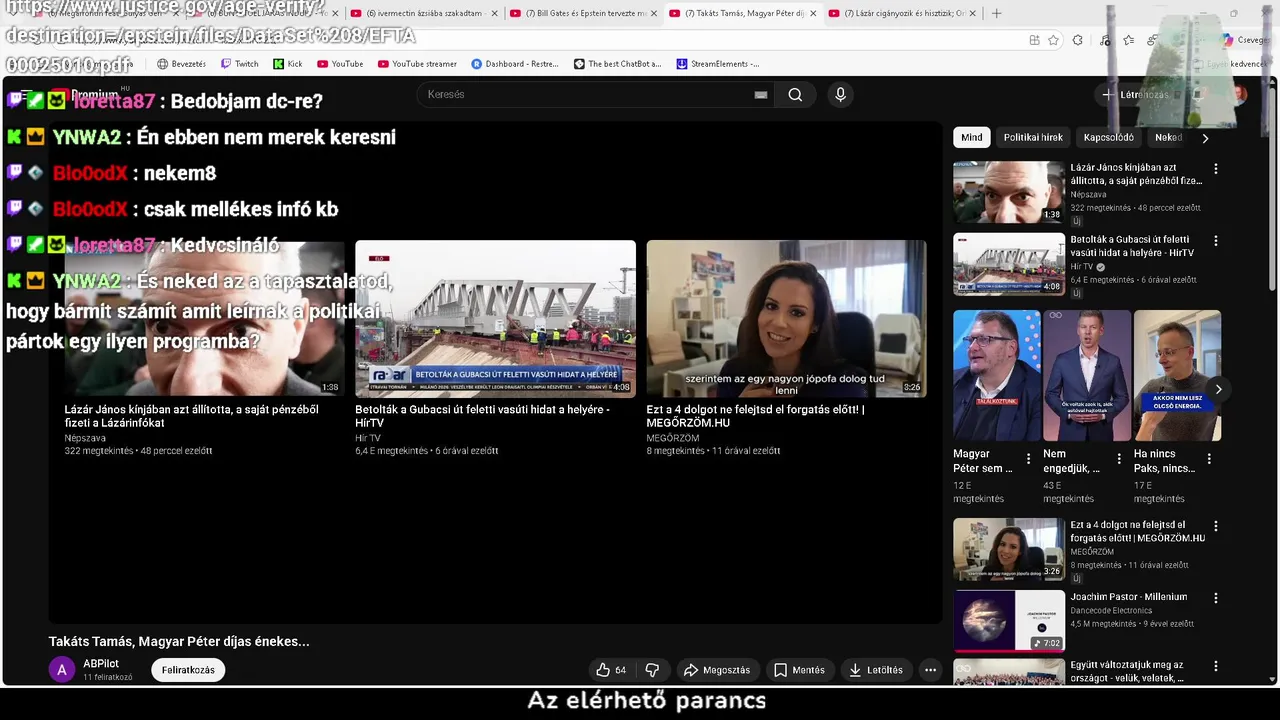Open the StreamElements bookmark
The image size is (1280, 720).
point(718,64)
